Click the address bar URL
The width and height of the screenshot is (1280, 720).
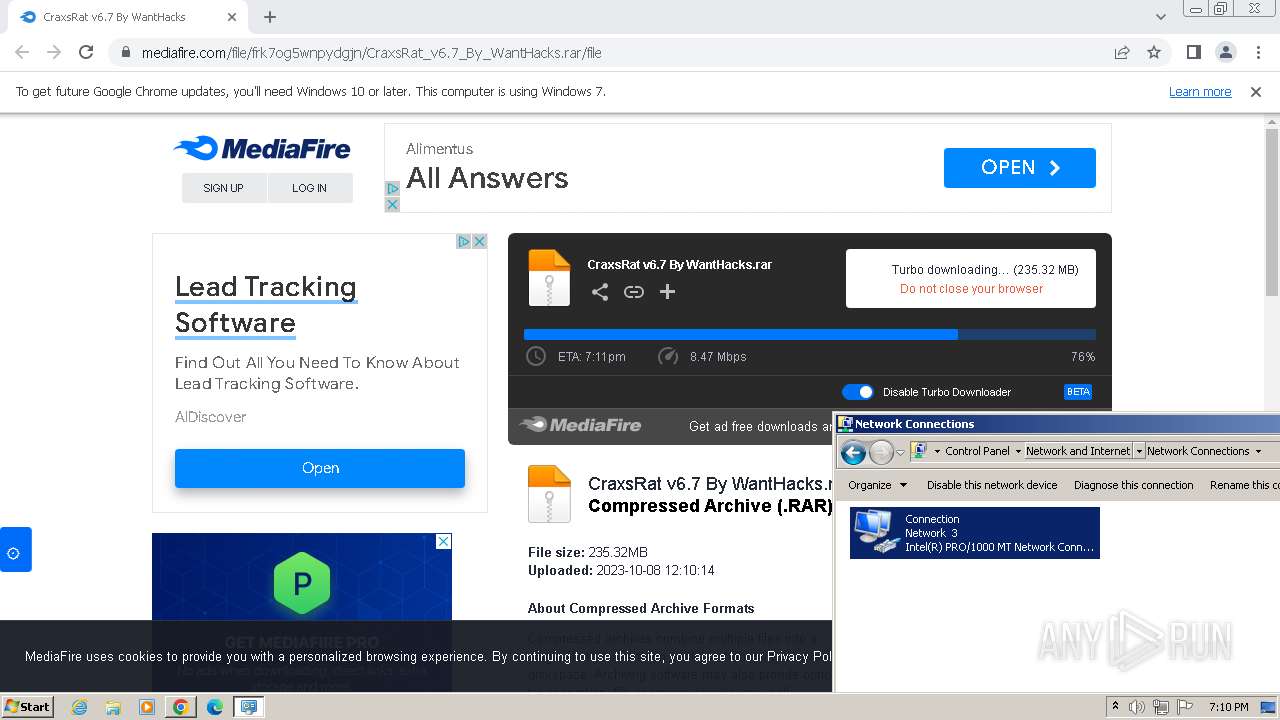pyautogui.click(x=372, y=53)
